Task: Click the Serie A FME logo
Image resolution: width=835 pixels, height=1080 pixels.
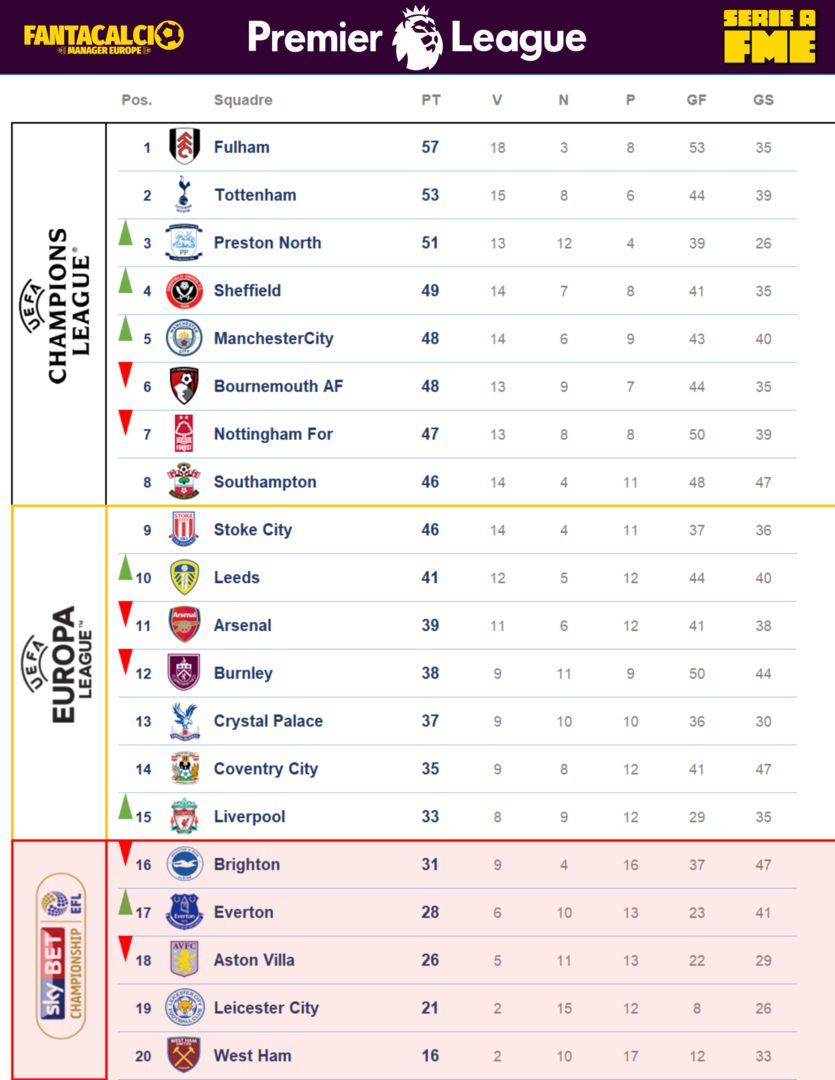Action: point(769,38)
